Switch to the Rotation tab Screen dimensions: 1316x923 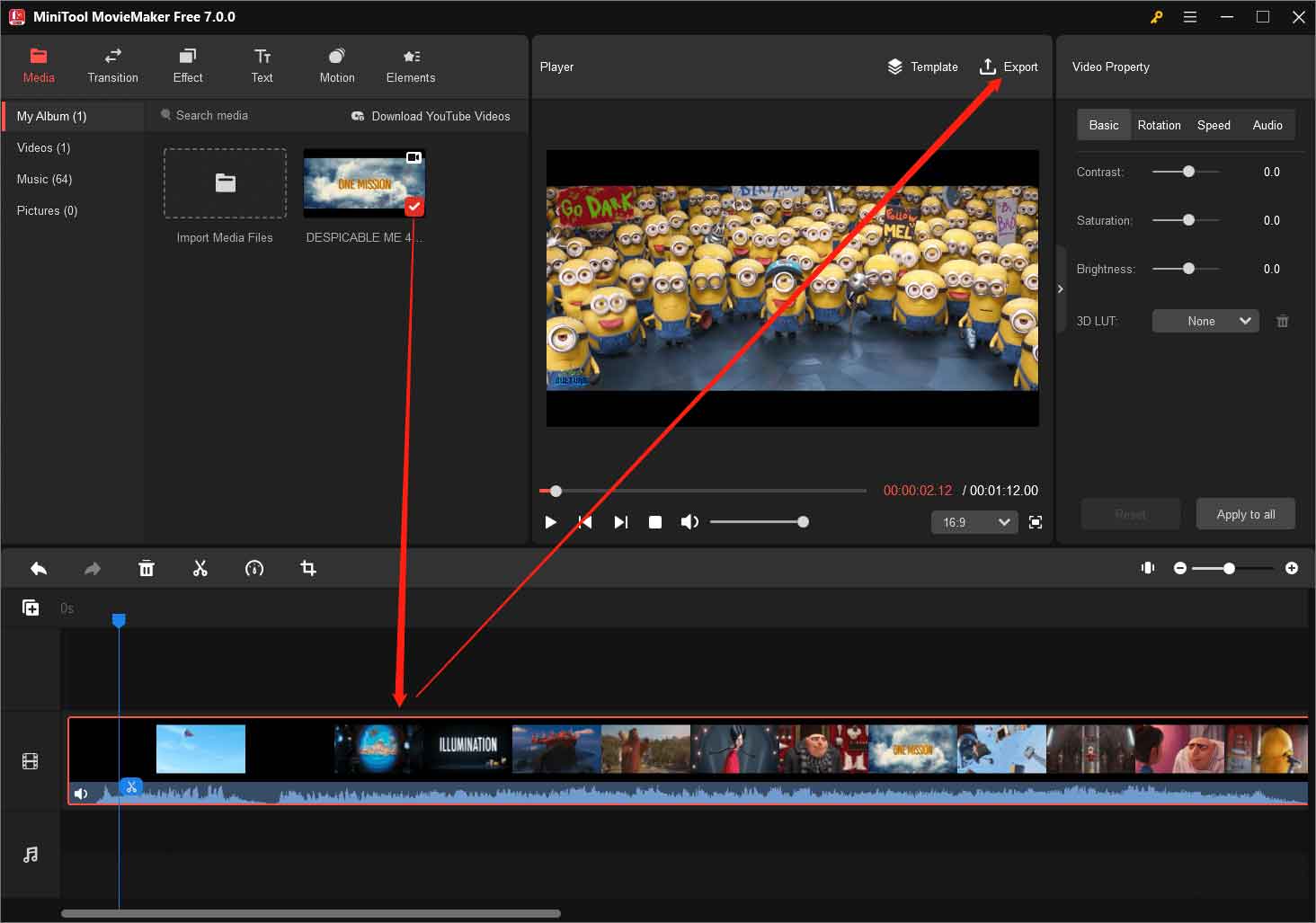(1159, 125)
